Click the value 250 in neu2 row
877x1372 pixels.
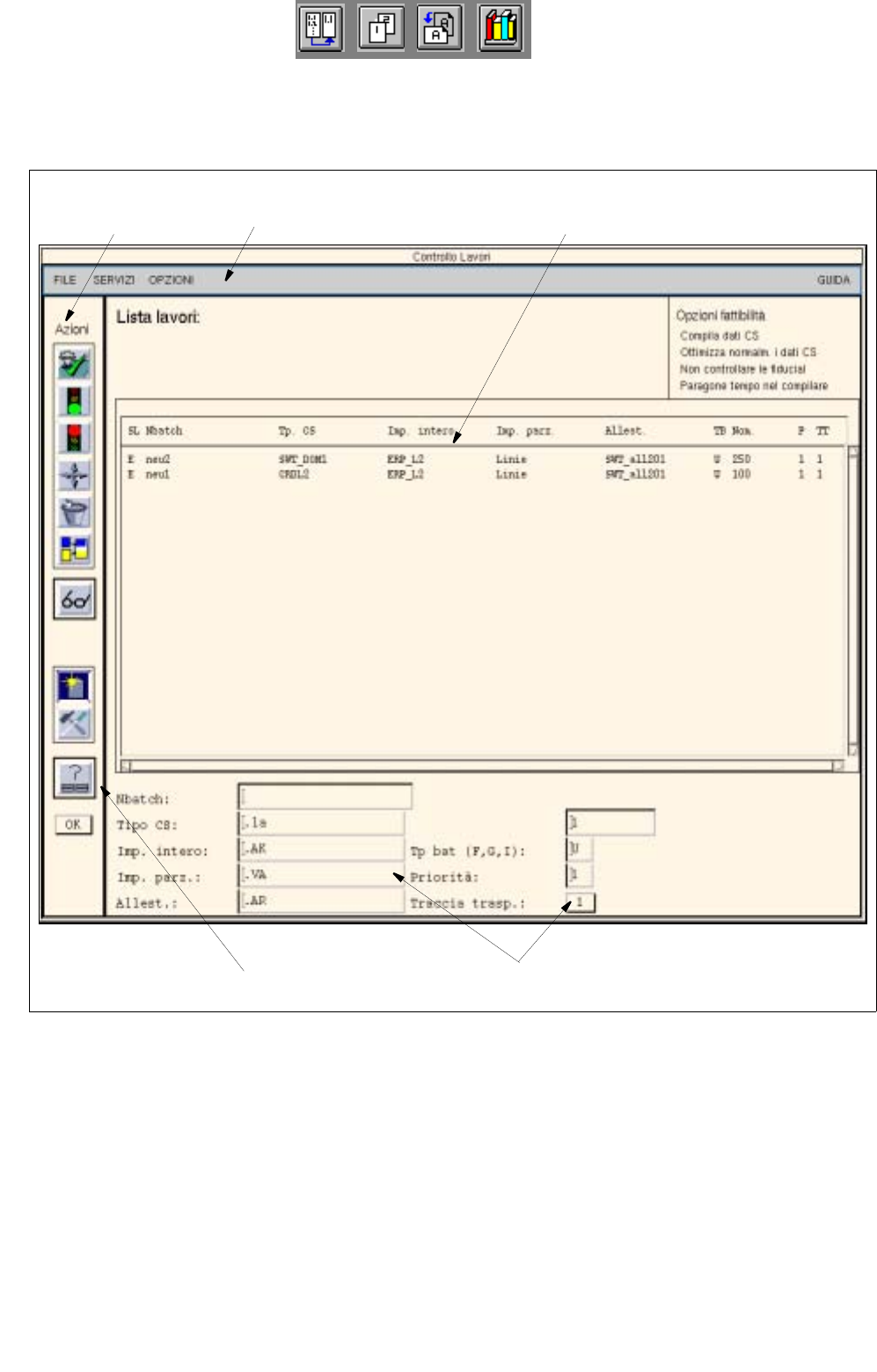coord(742,459)
